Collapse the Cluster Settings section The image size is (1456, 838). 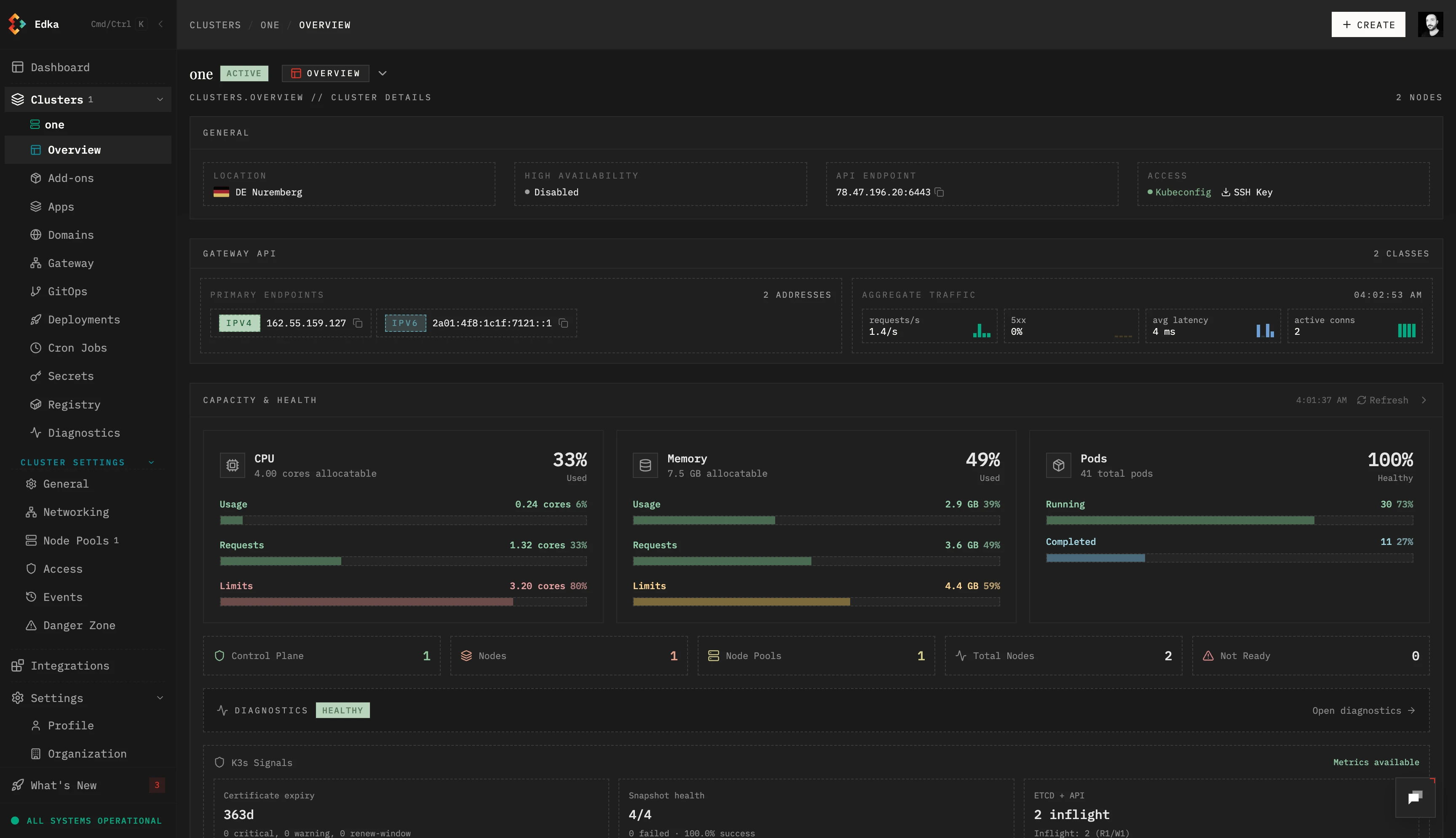click(151, 462)
